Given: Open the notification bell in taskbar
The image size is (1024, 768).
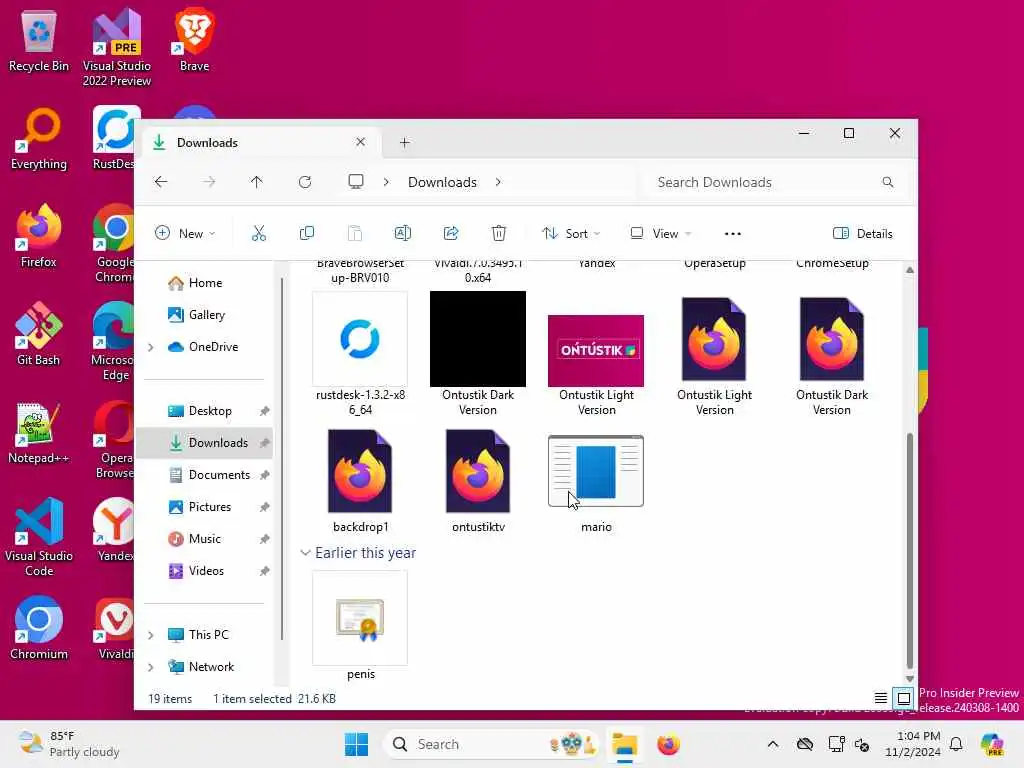Looking at the screenshot, I should pos(956,744).
